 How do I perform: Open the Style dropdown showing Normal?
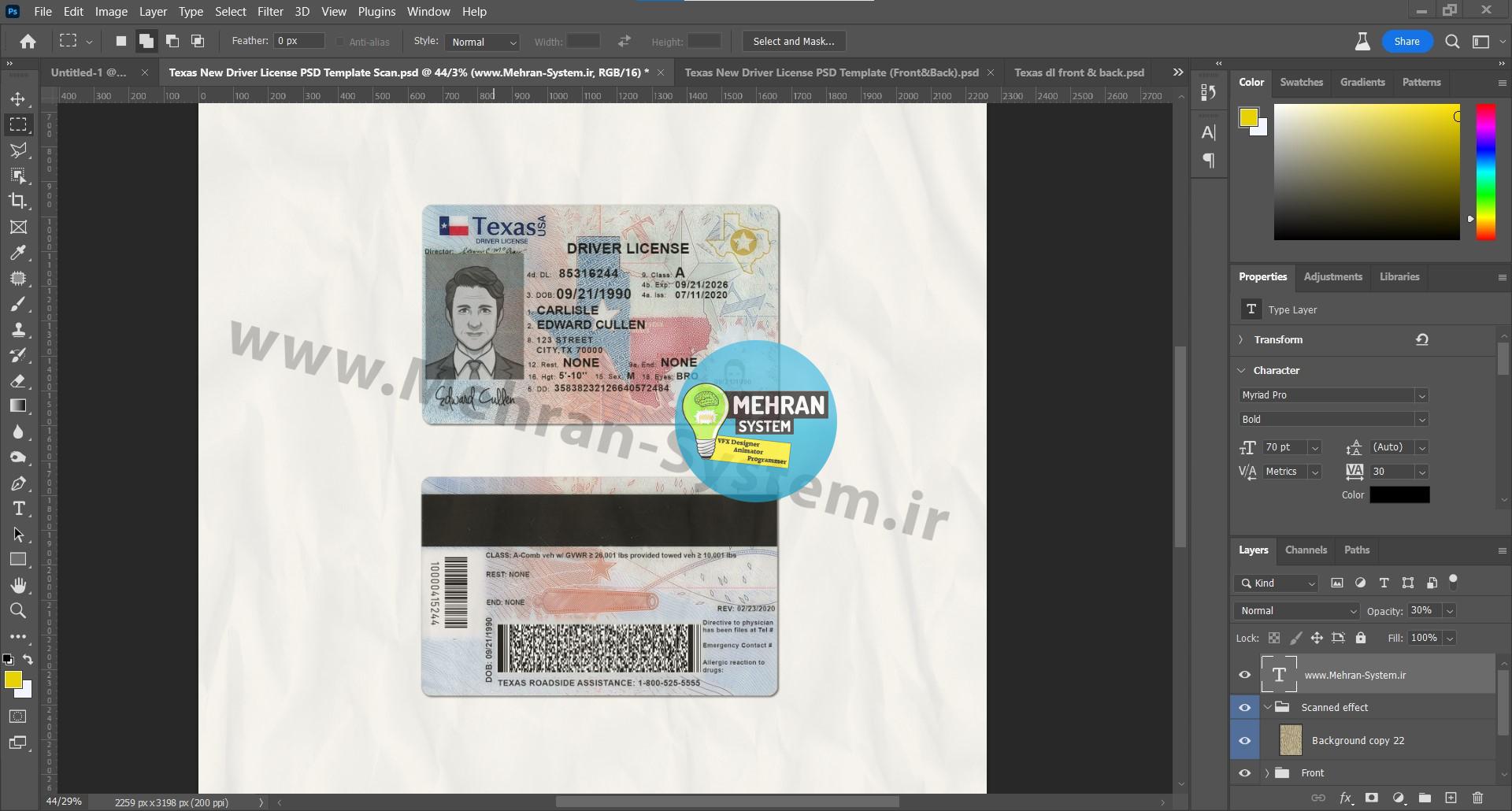pos(482,42)
